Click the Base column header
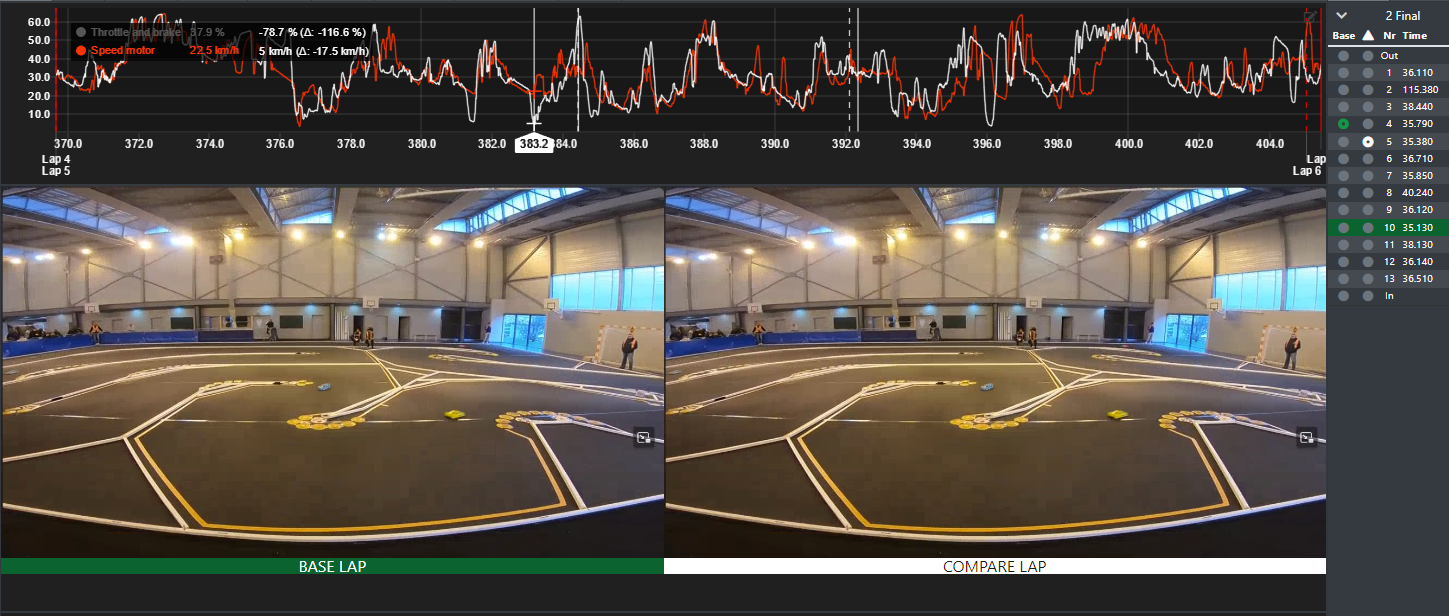1449x616 pixels. coord(1343,36)
